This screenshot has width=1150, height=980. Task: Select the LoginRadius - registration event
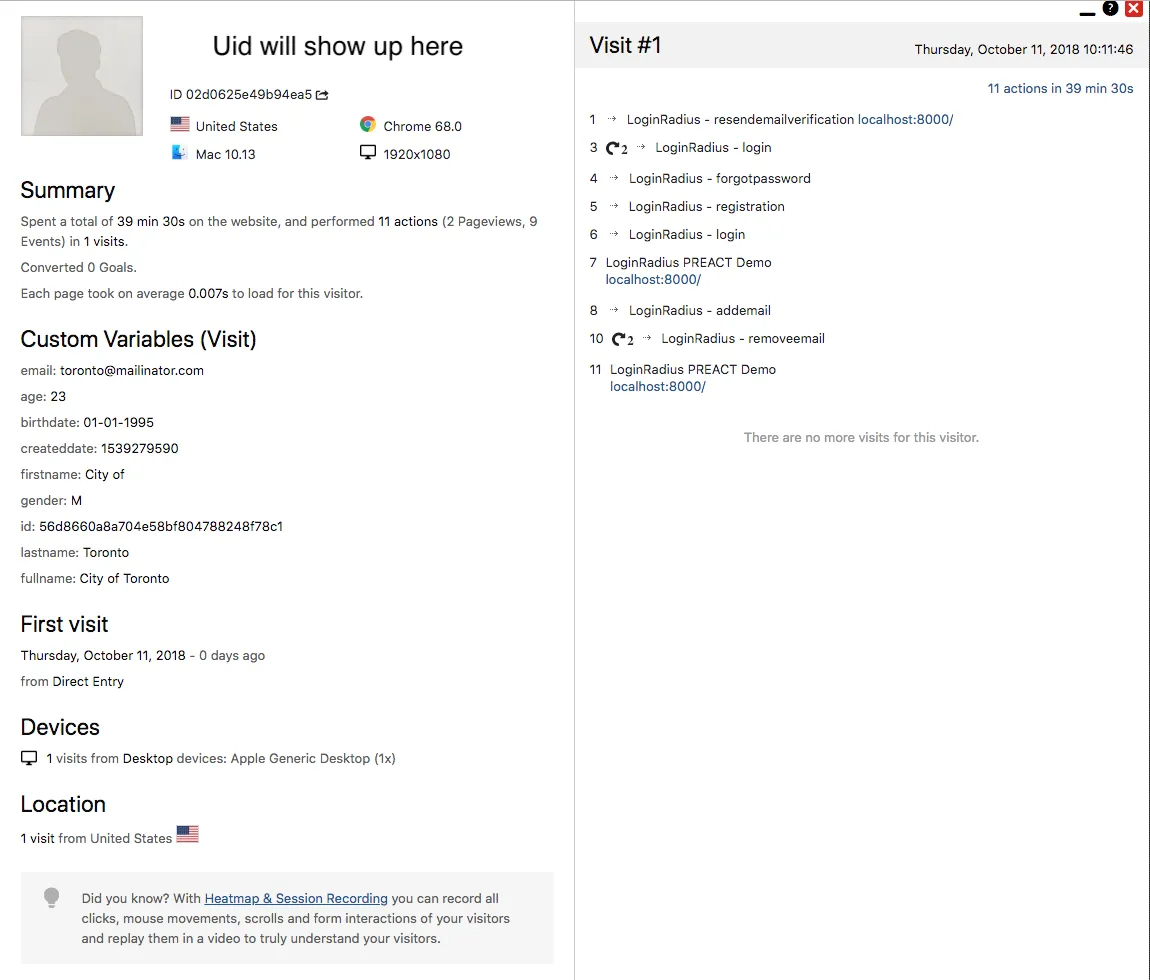[x=706, y=206]
